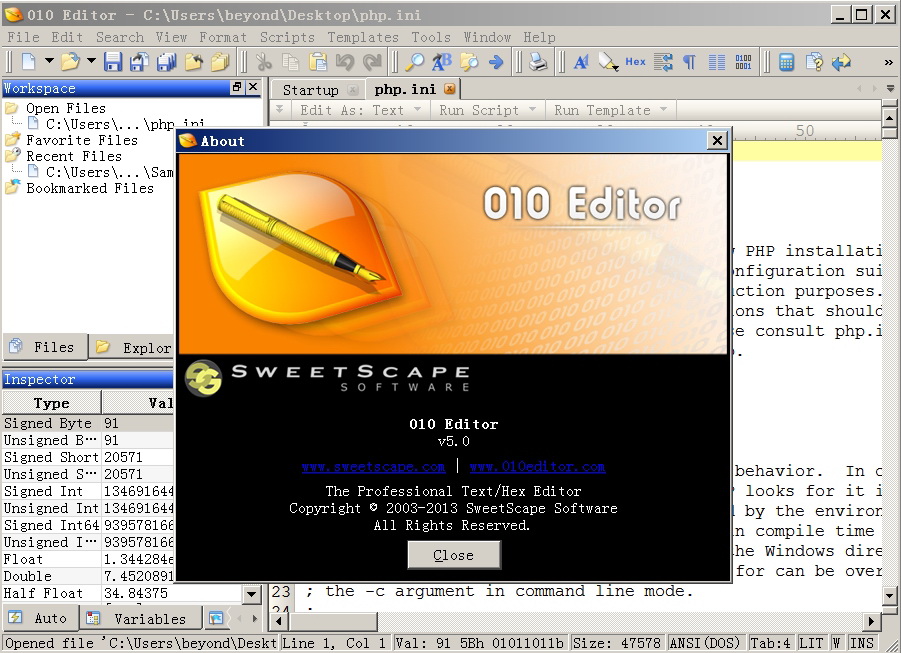Open the New file dropdown arrow
Screen dimensions: 901x653
(48, 62)
